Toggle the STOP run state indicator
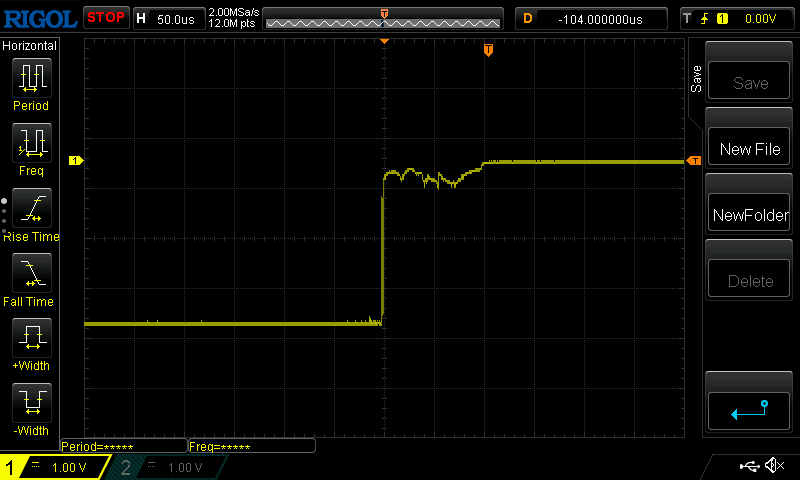 [105, 18]
